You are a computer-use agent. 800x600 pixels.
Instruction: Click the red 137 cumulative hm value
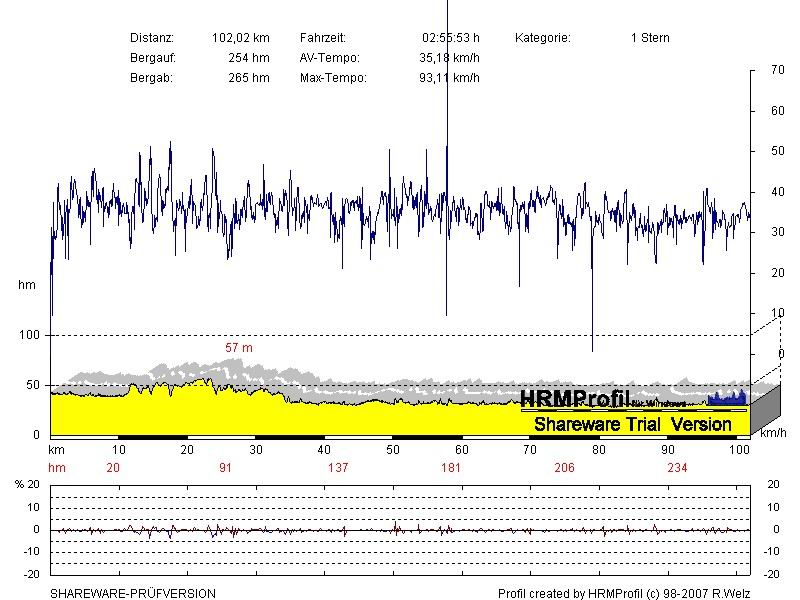[x=338, y=468]
